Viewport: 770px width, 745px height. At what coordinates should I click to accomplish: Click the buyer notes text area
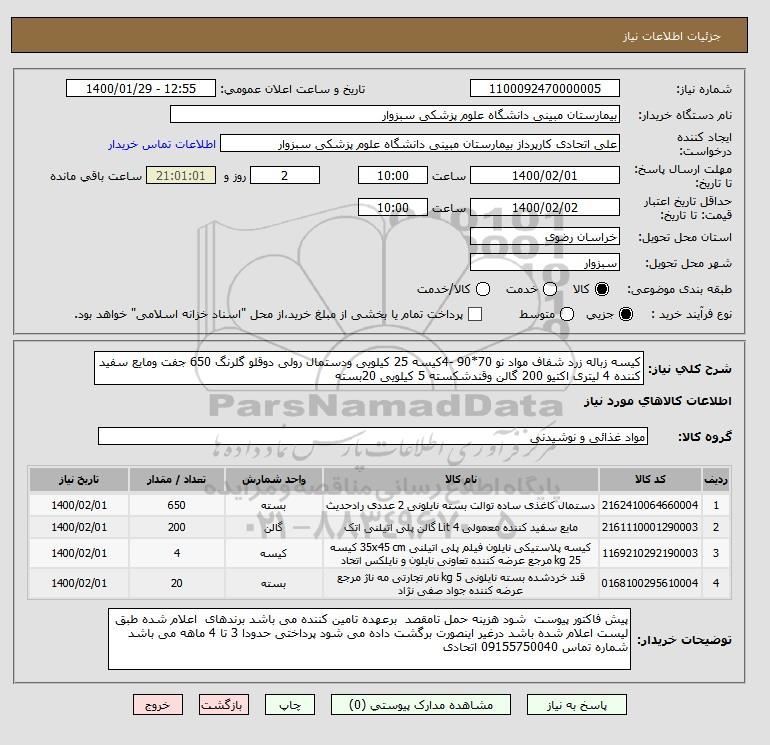(369, 639)
